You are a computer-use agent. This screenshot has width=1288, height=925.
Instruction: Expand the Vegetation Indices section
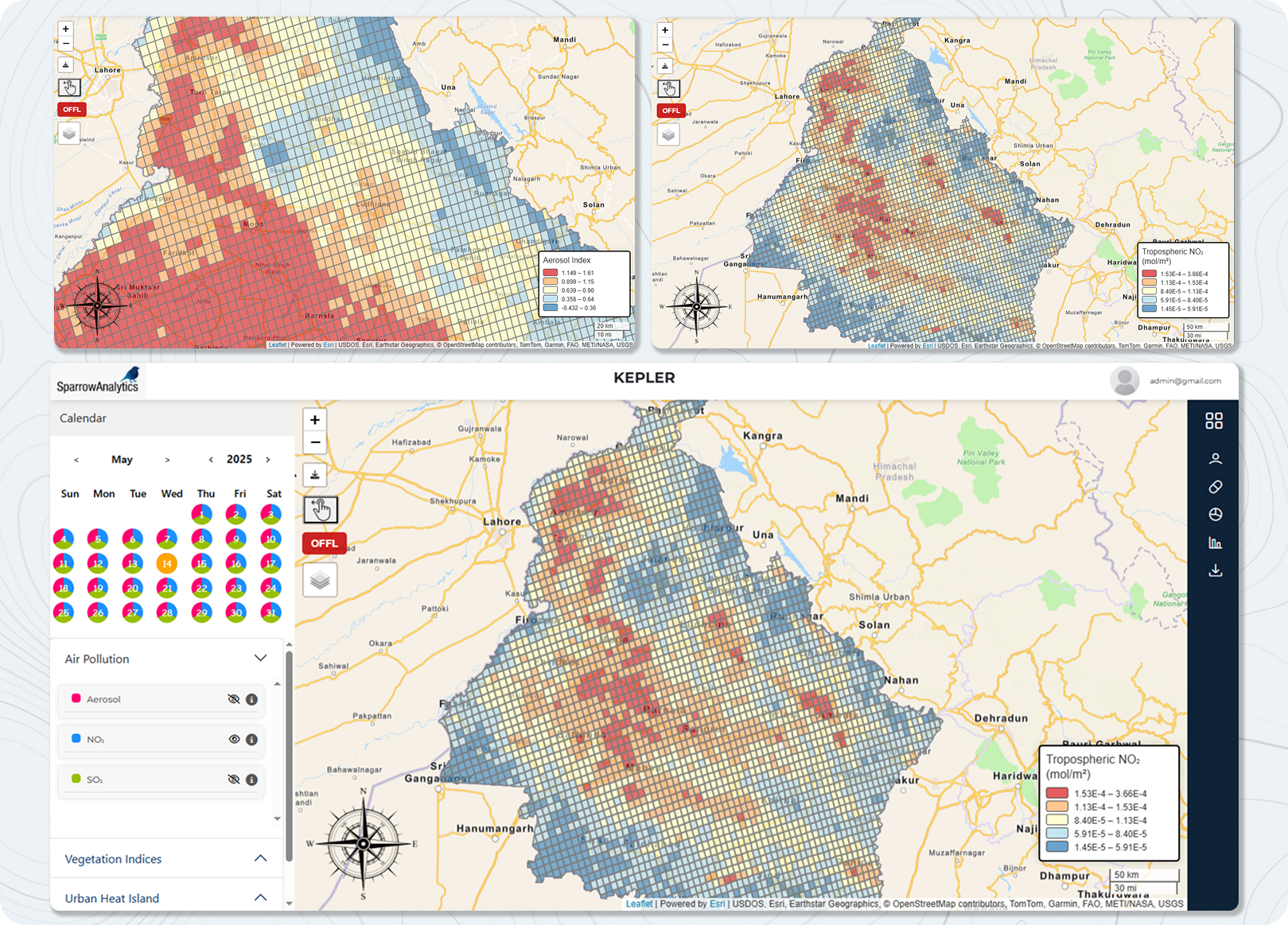[260, 859]
